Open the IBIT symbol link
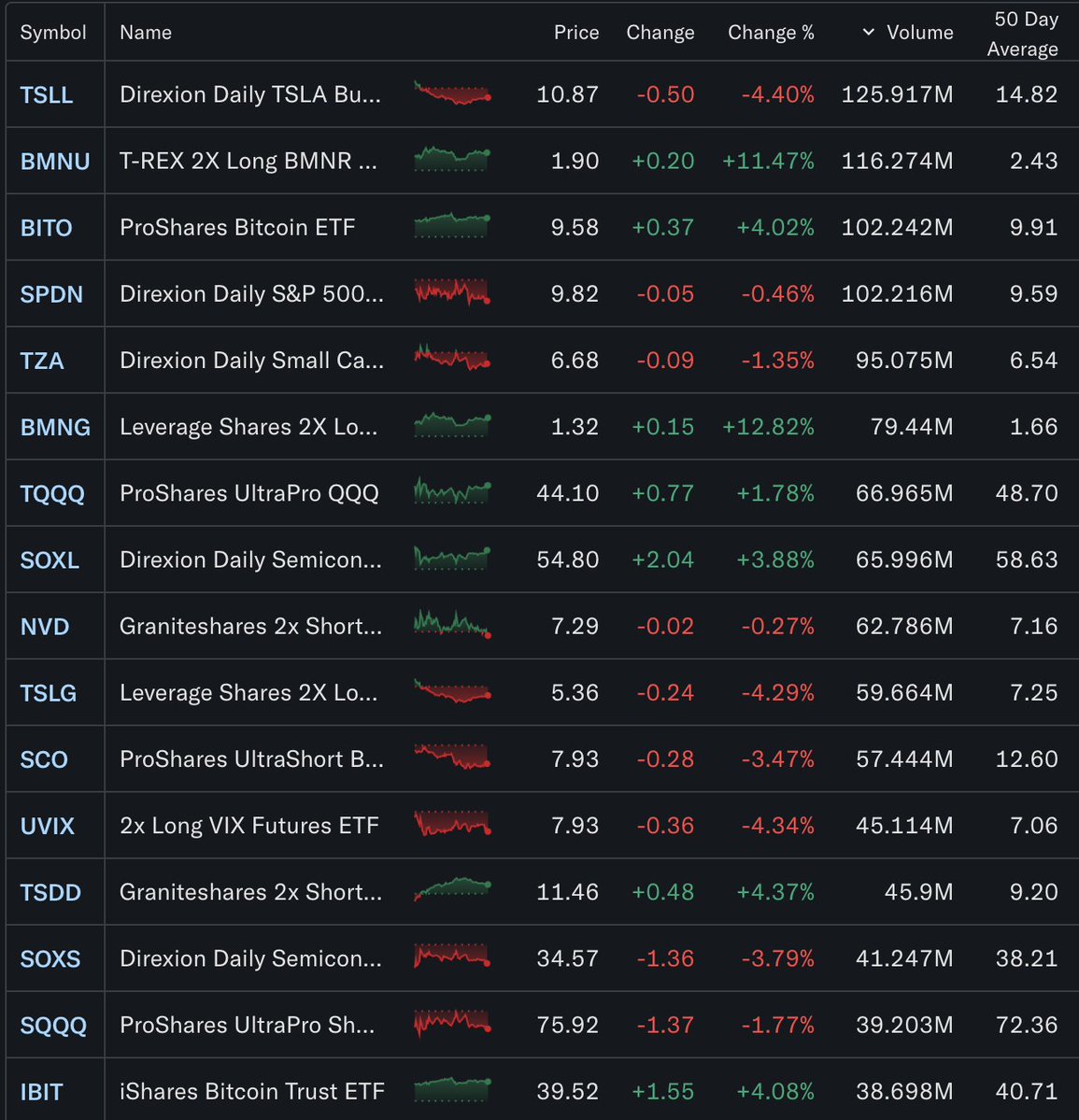This screenshot has height=1120, width=1079. pyautogui.click(x=41, y=1092)
